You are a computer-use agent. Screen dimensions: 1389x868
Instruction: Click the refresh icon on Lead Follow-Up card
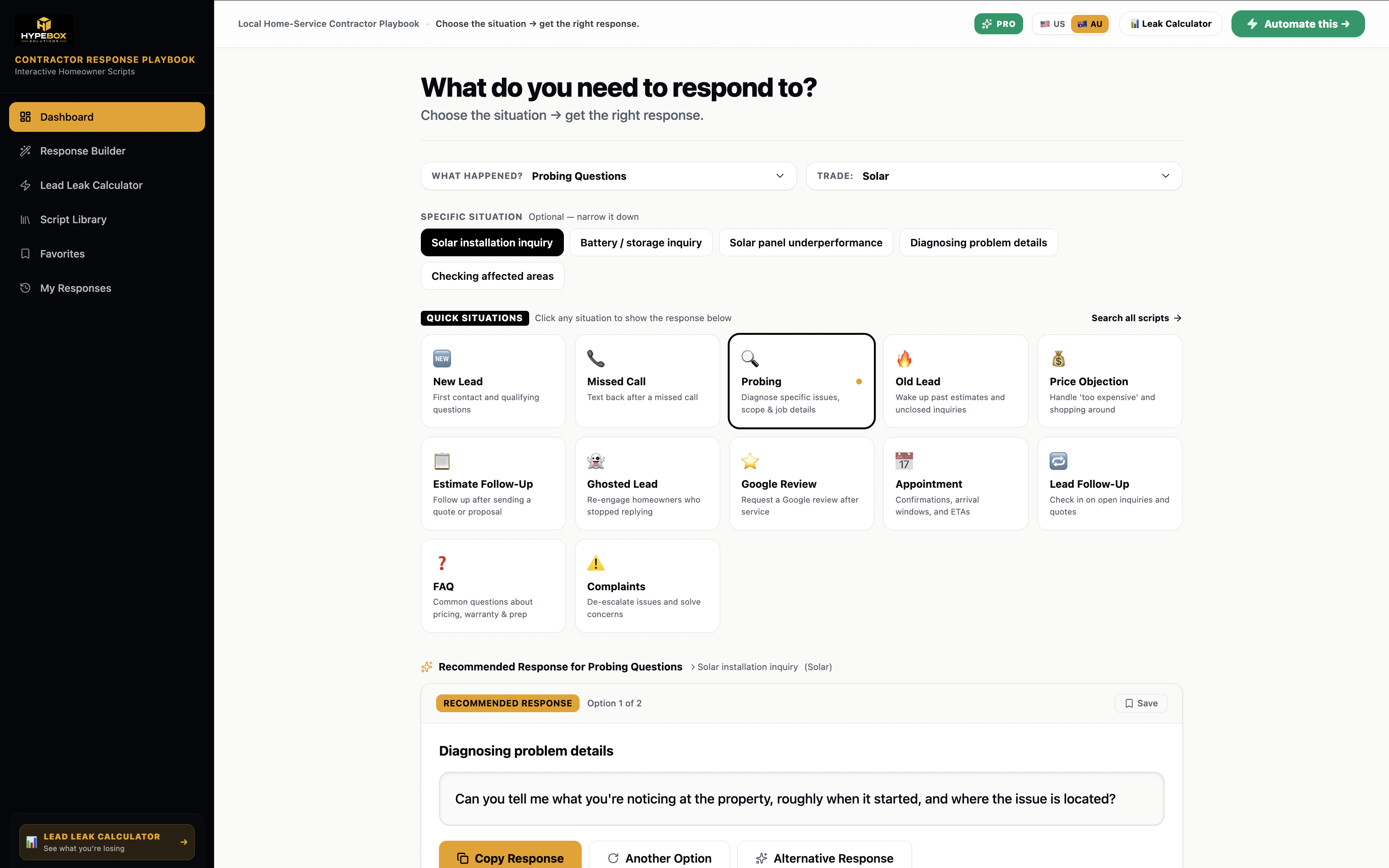tap(1058, 461)
